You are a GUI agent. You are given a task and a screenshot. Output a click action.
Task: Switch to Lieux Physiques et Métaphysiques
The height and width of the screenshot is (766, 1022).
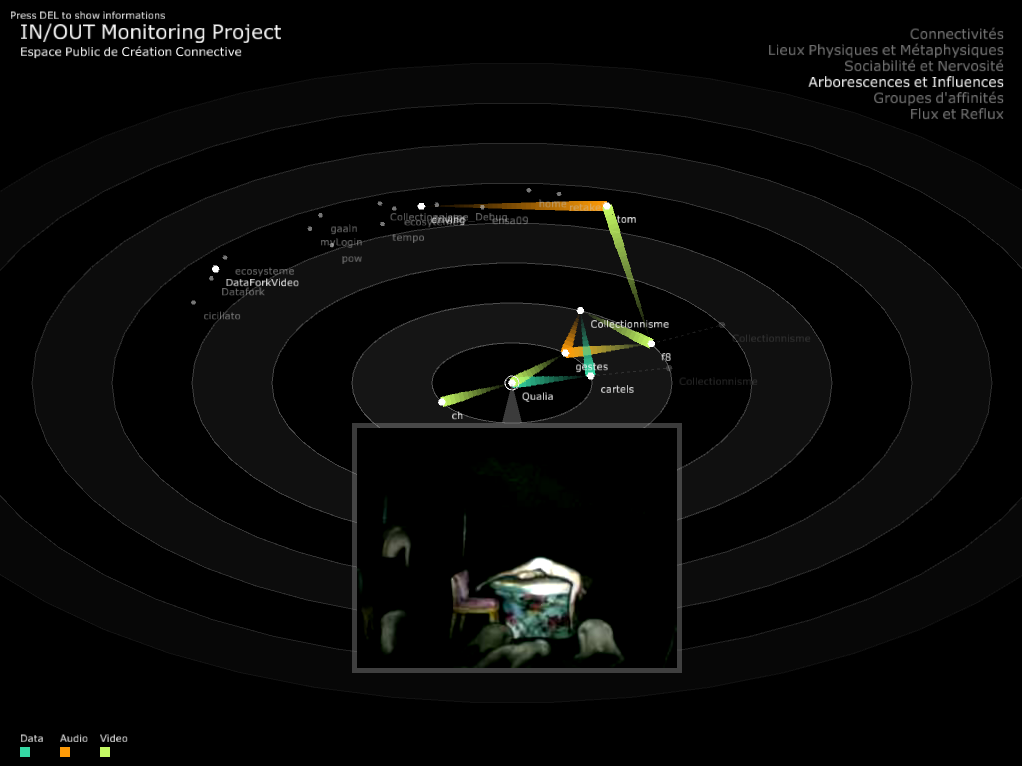(885, 50)
